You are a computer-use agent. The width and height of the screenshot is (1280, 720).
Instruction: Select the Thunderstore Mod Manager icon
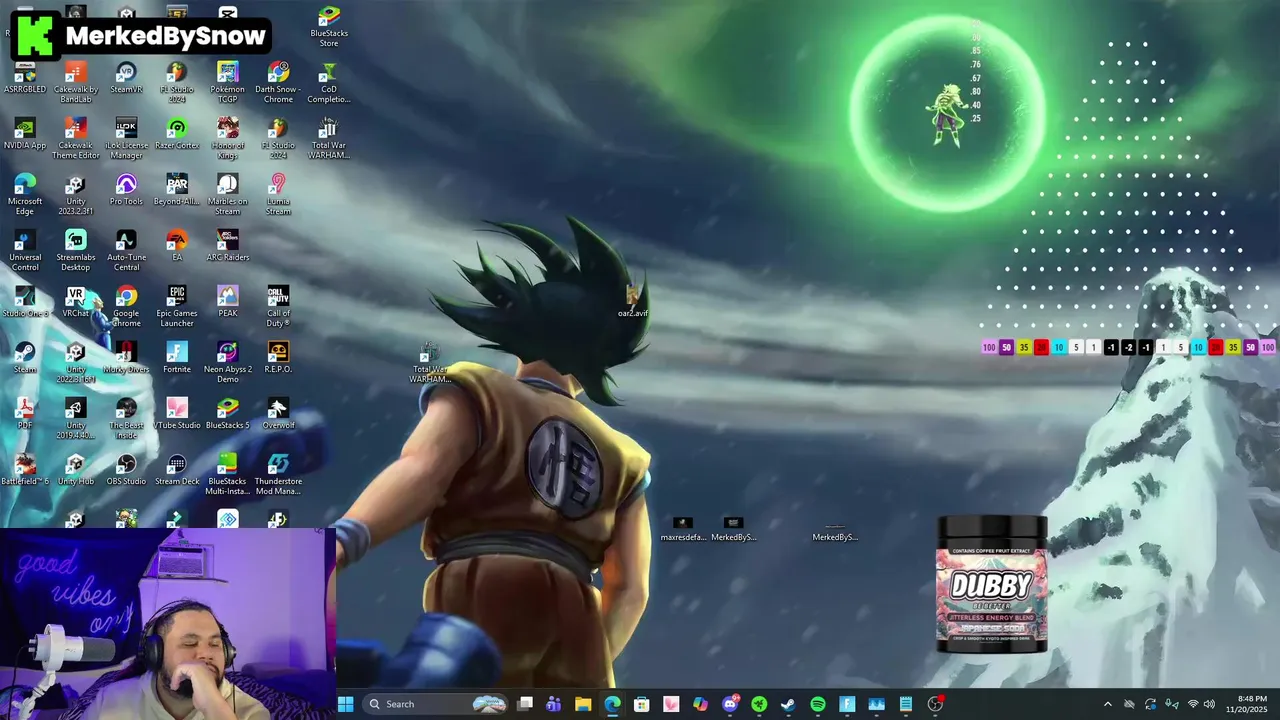pyautogui.click(x=278, y=475)
